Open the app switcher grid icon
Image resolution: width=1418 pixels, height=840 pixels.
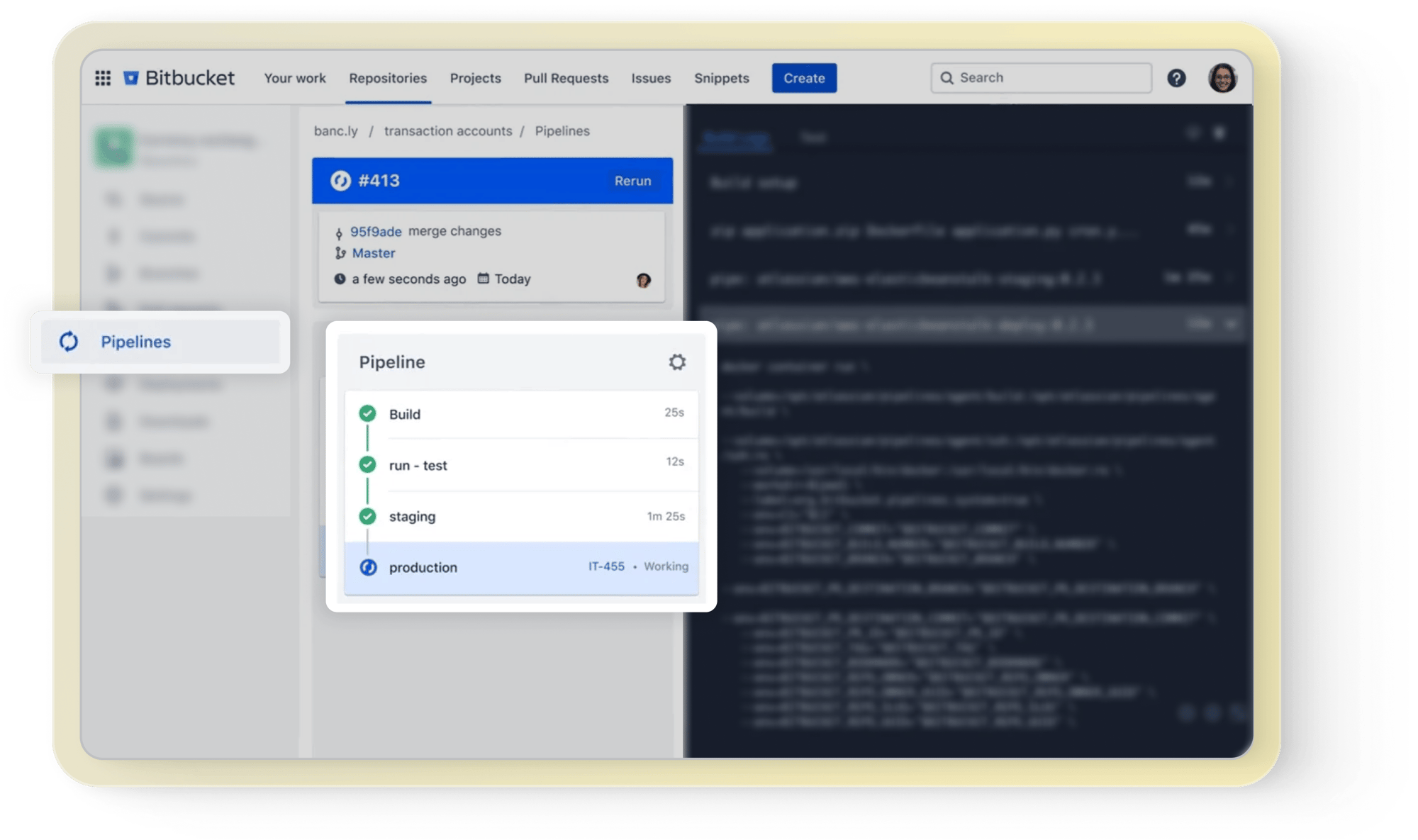103,78
